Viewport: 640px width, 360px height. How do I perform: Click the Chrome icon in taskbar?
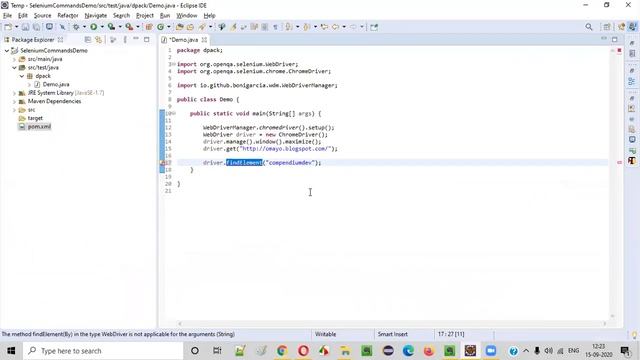[x=282, y=351]
